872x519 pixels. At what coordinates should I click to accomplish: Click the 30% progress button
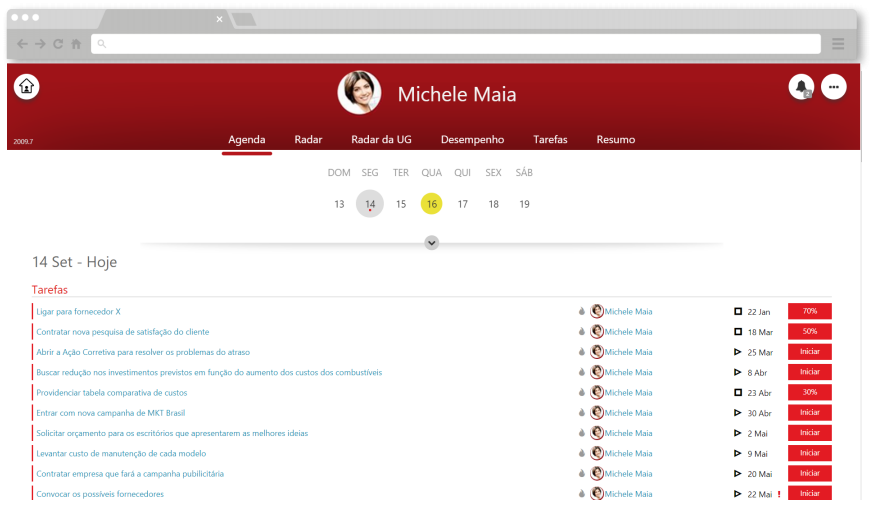(810, 392)
